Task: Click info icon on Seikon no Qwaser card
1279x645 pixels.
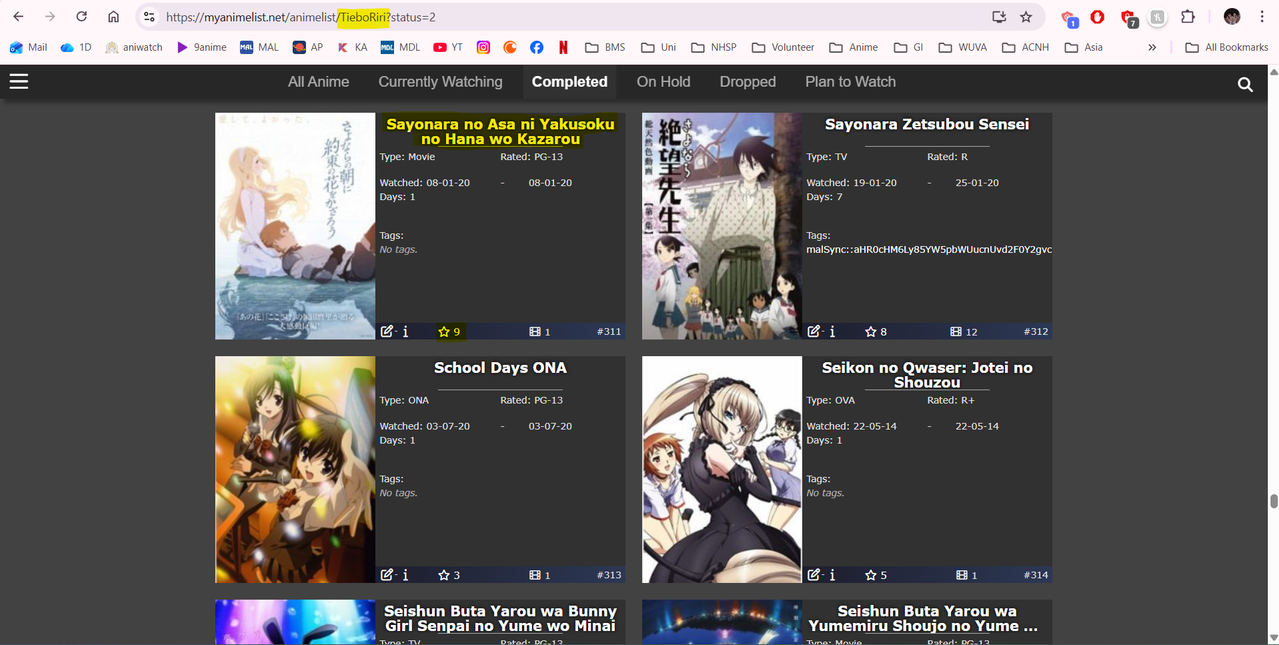Action: tap(832, 575)
